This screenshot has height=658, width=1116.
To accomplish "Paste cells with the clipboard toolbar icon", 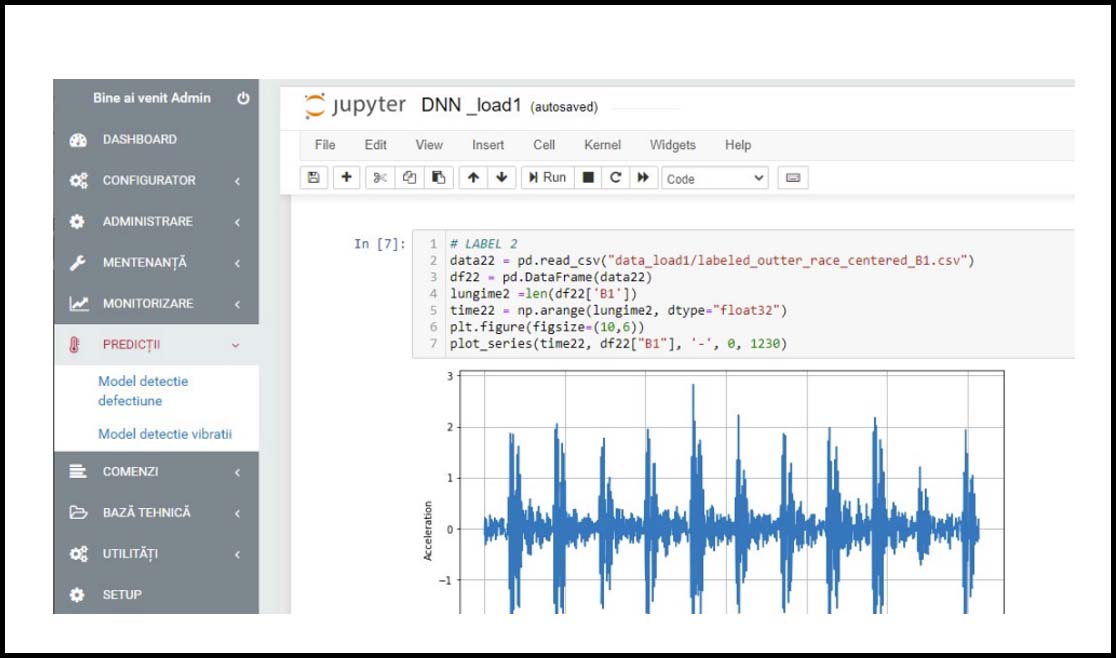I will [x=437, y=177].
